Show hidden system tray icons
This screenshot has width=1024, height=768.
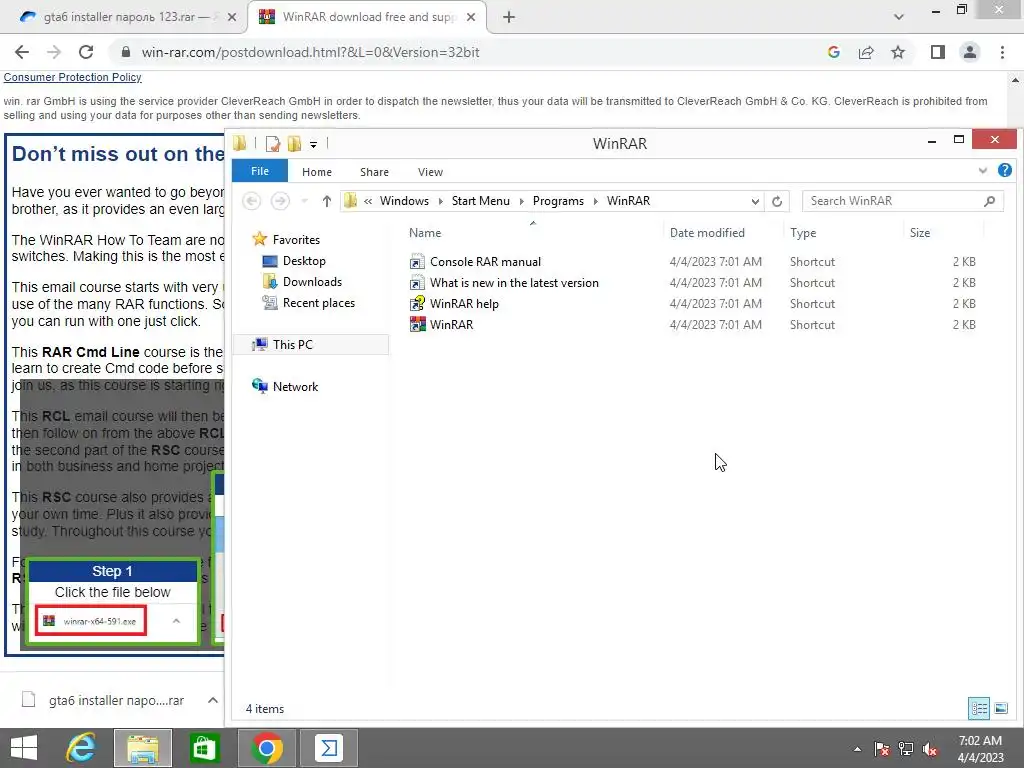click(857, 749)
